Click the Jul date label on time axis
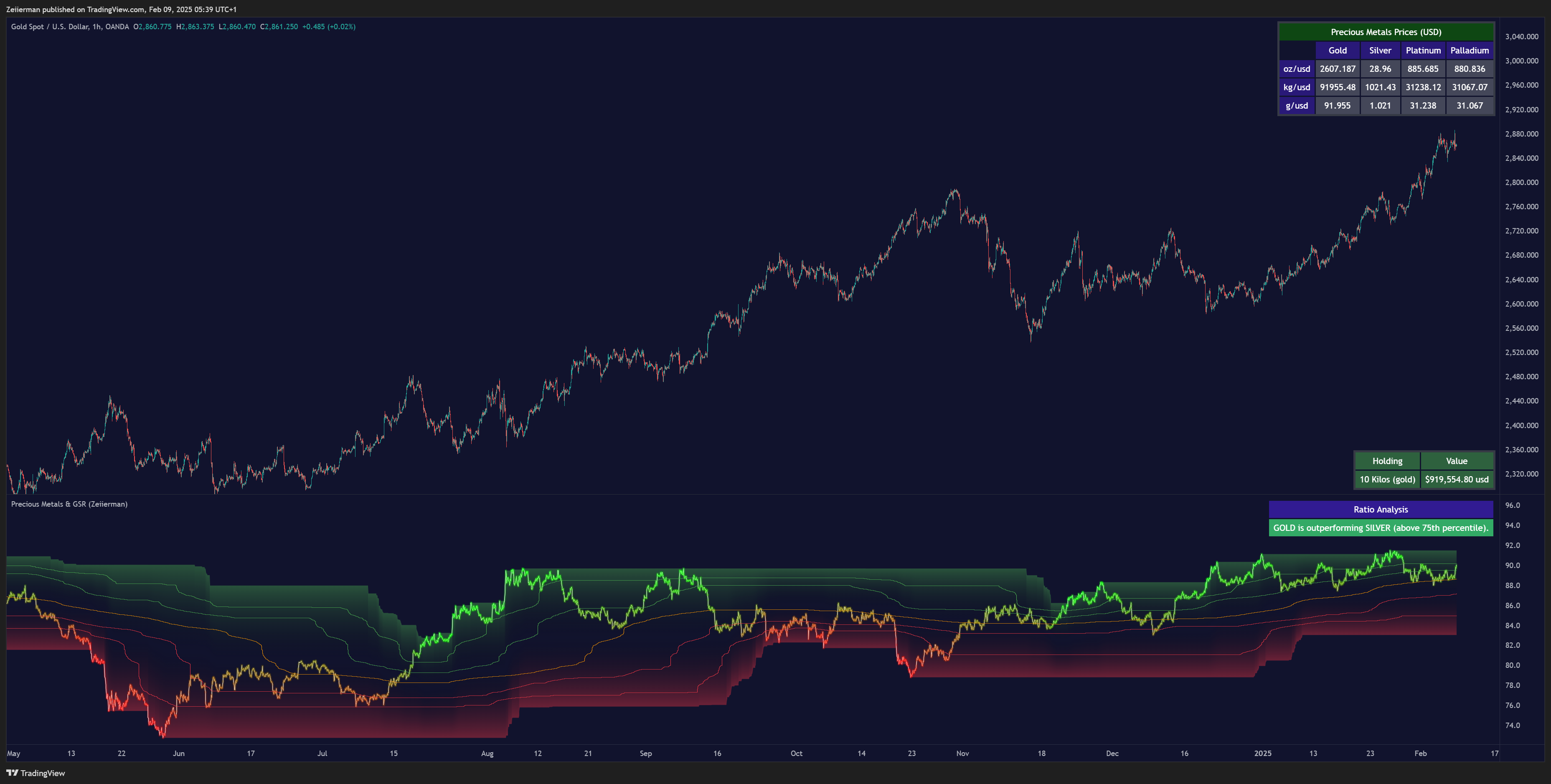This screenshot has width=1551, height=784. [323, 753]
